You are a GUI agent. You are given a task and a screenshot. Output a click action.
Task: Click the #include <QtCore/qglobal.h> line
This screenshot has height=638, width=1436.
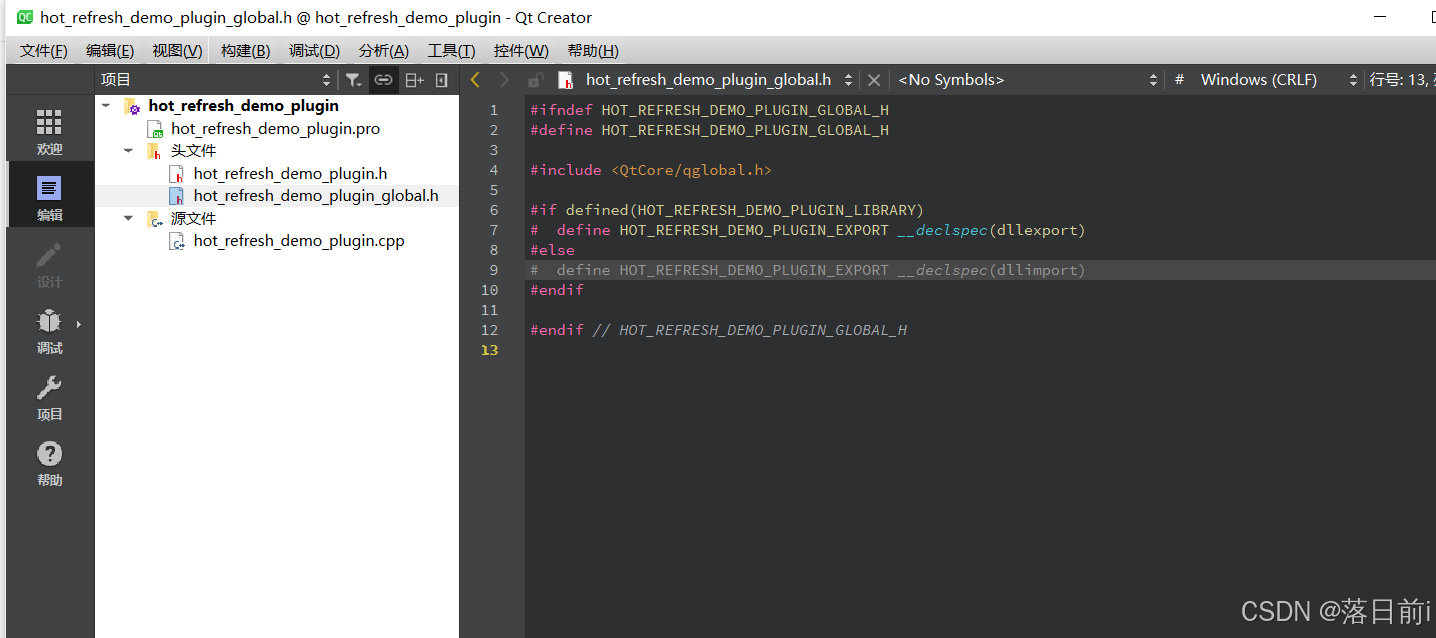coord(651,170)
